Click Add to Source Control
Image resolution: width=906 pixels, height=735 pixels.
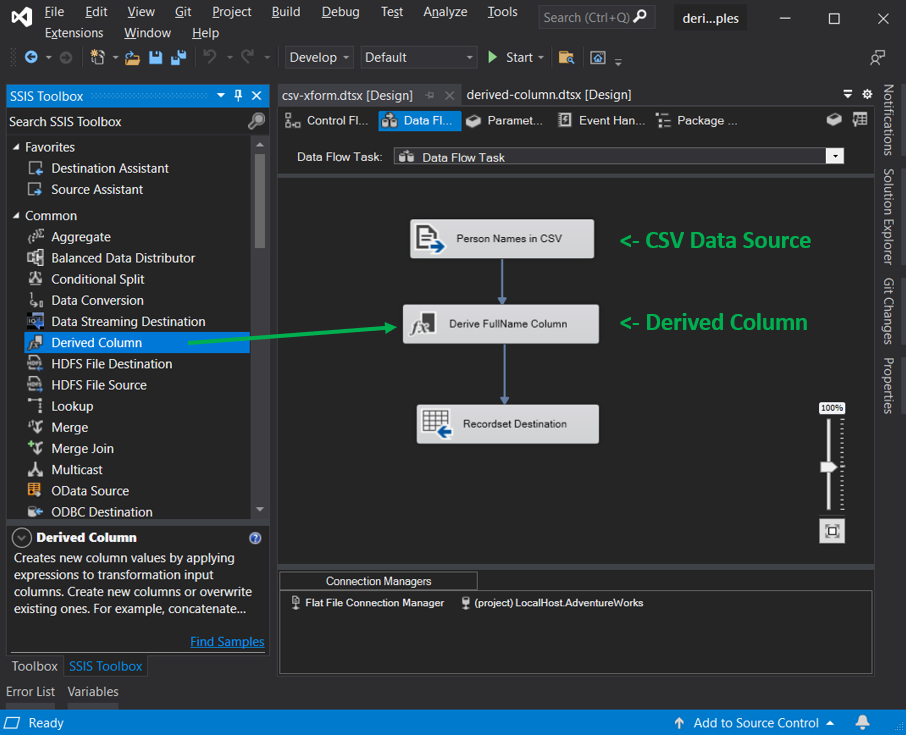756,723
